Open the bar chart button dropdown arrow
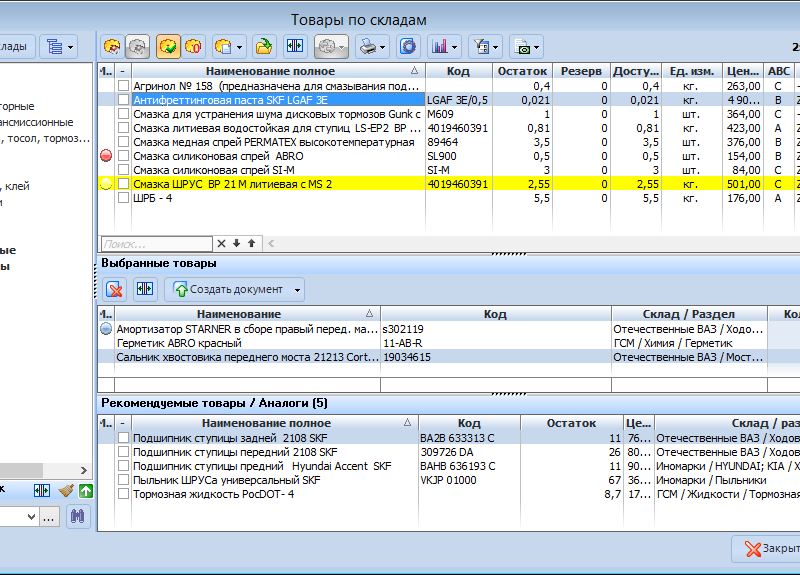 click(455, 47)
